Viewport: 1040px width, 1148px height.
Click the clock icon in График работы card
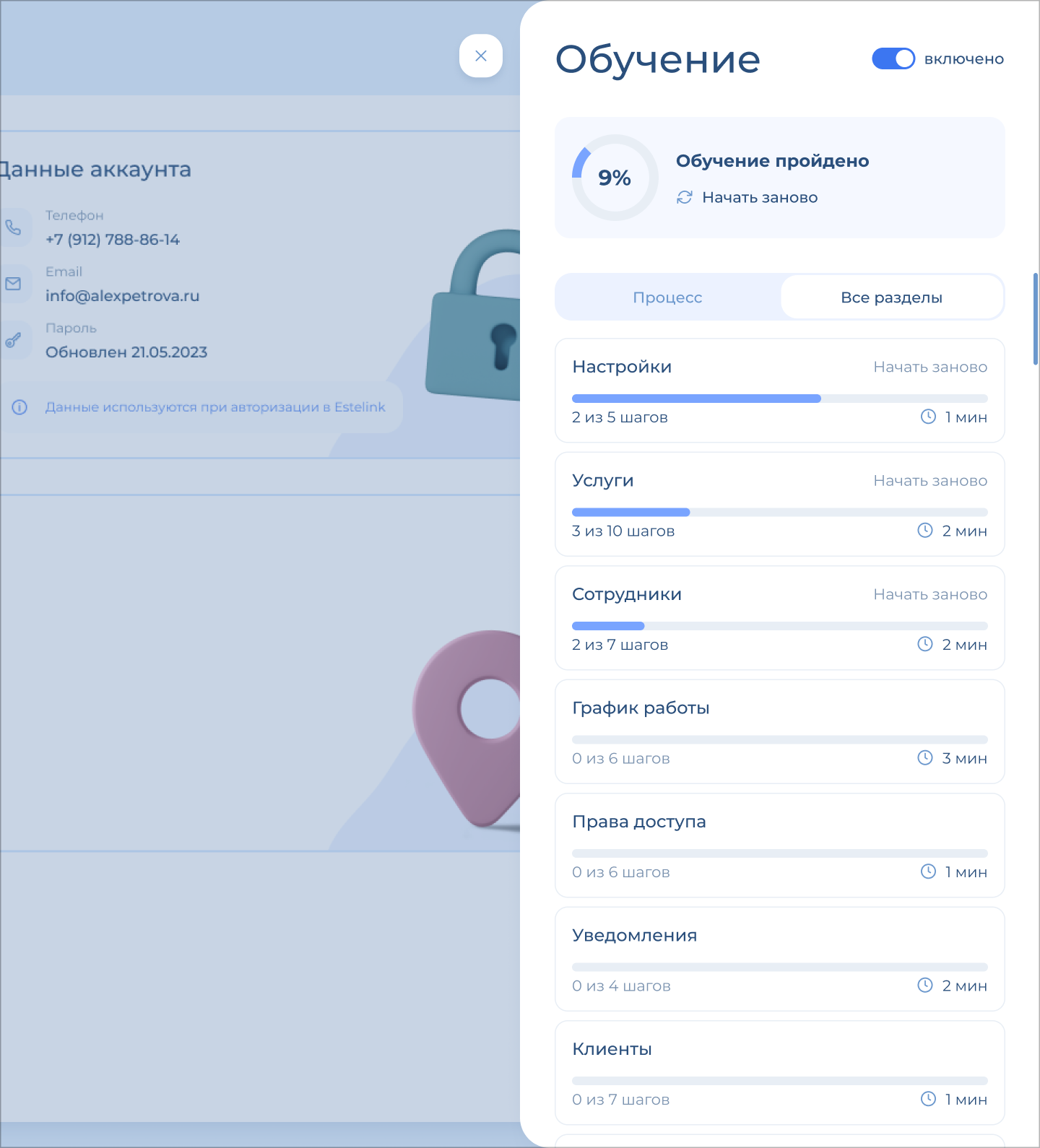[x=925, y=758]
